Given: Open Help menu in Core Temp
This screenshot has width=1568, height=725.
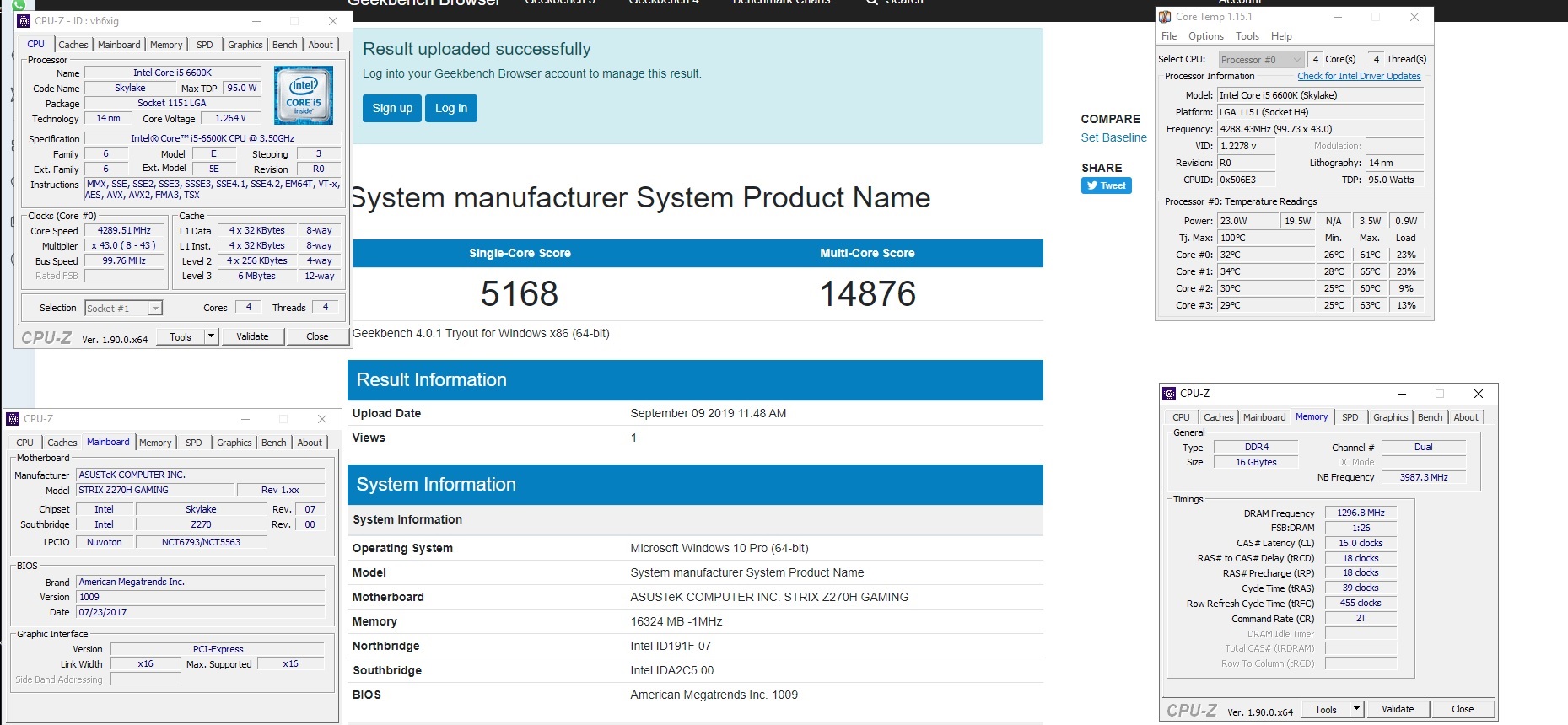Looking at the screenshot, I should click(1281, 36).
